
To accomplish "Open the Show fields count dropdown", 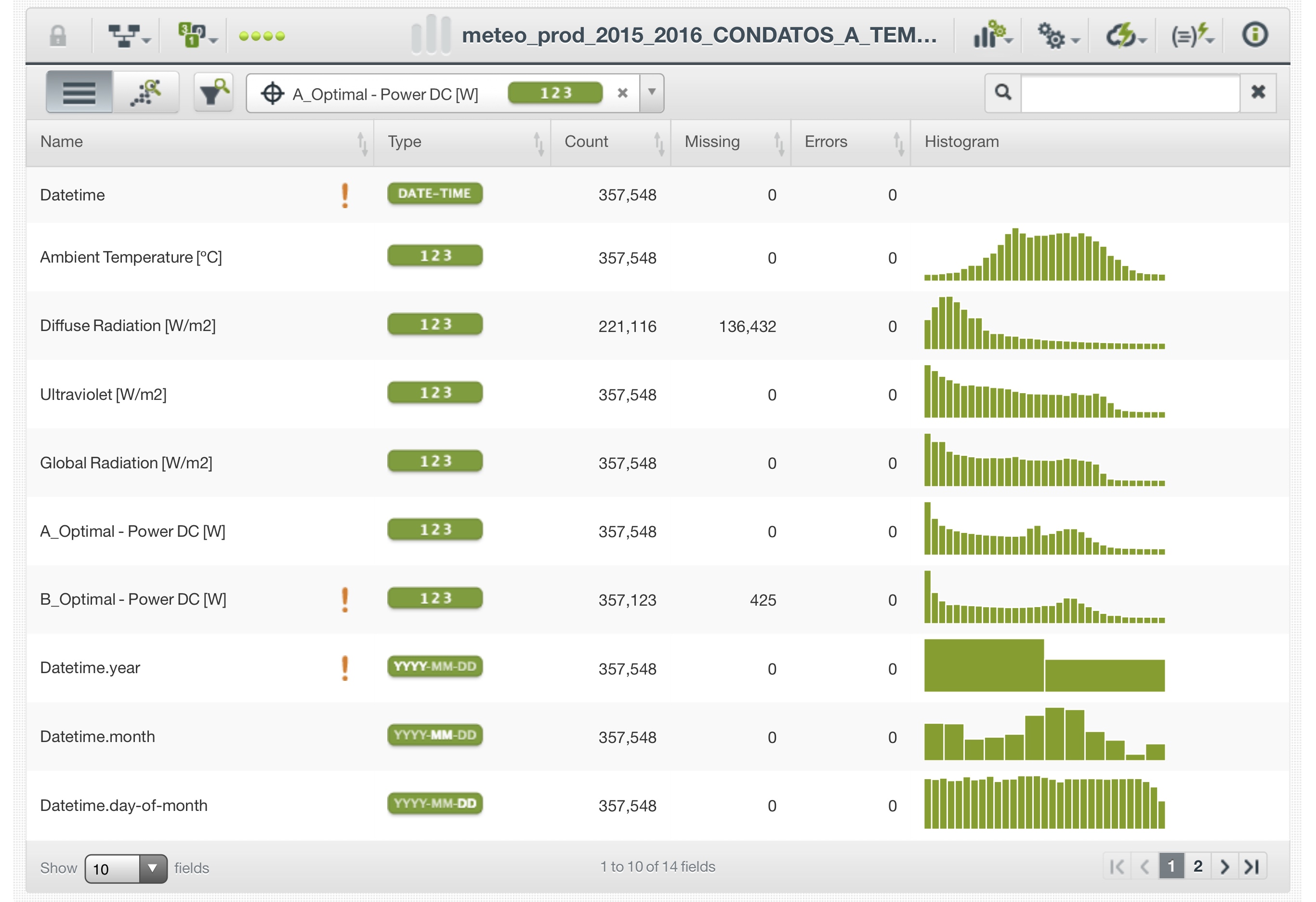I will point(126,868).
